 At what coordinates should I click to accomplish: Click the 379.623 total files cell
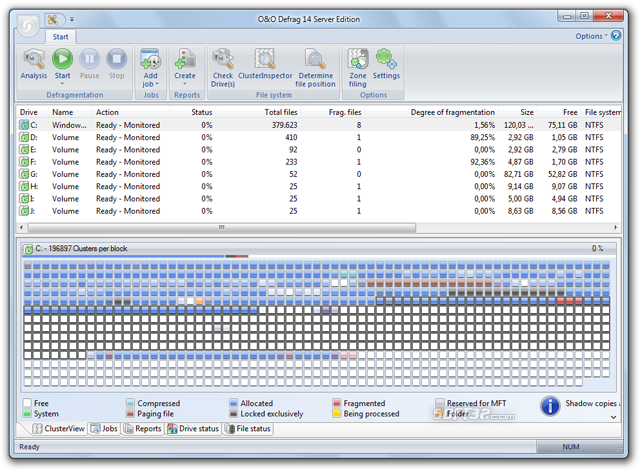284,125
